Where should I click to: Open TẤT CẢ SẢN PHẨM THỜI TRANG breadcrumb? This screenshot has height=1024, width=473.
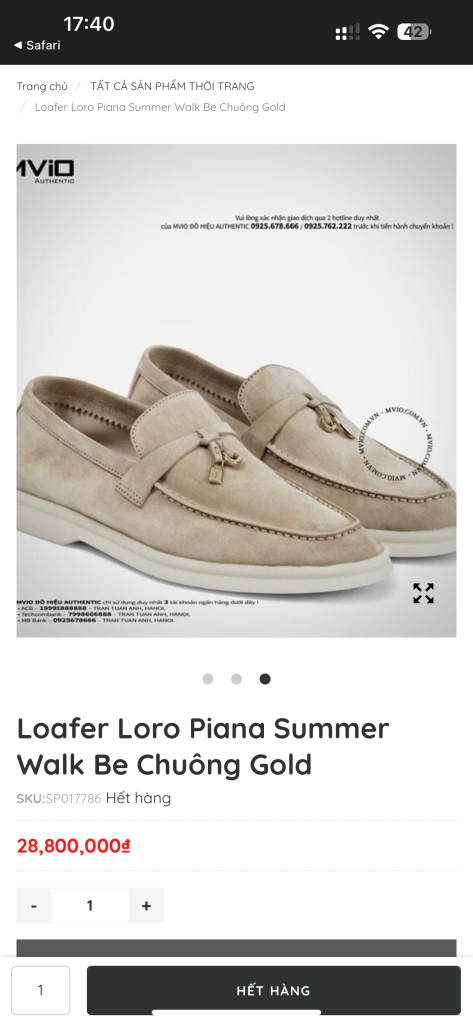coord(172,86)
